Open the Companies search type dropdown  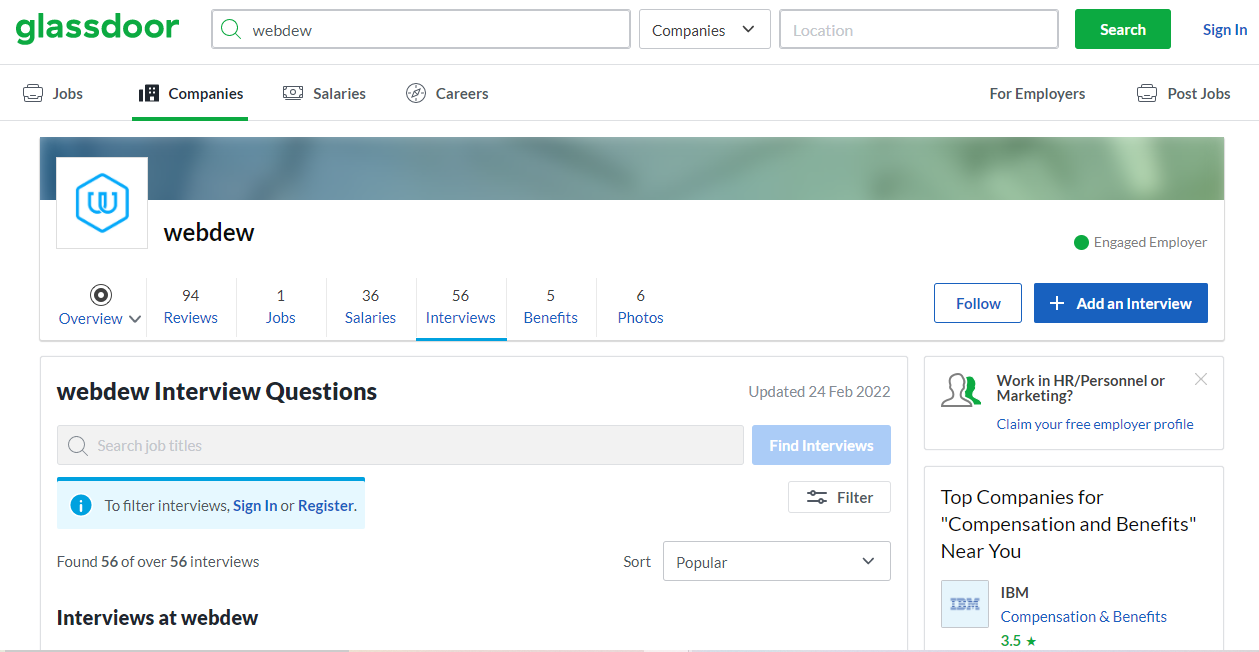704,29
